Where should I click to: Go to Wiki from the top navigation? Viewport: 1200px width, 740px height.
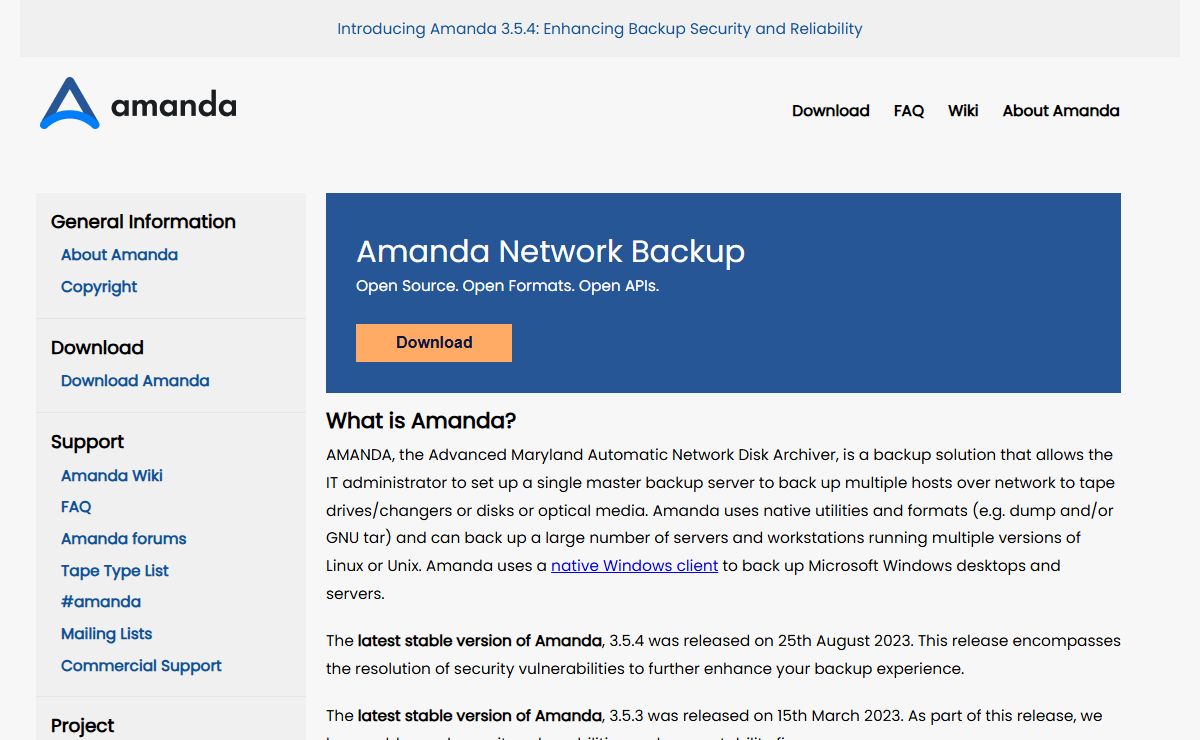click(962, 111)
